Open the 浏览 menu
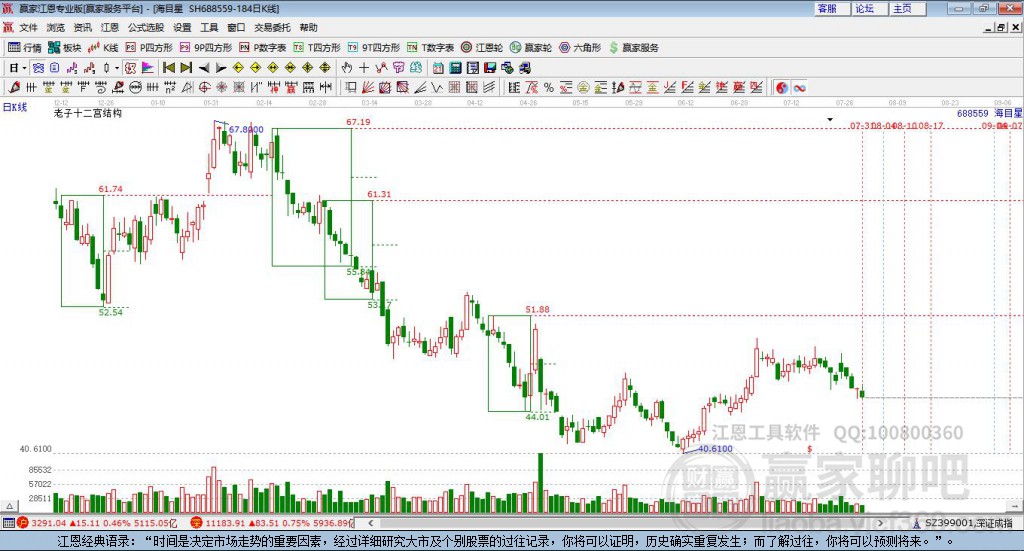This screenshot has height=551, width=1024. tap(56, 27)
